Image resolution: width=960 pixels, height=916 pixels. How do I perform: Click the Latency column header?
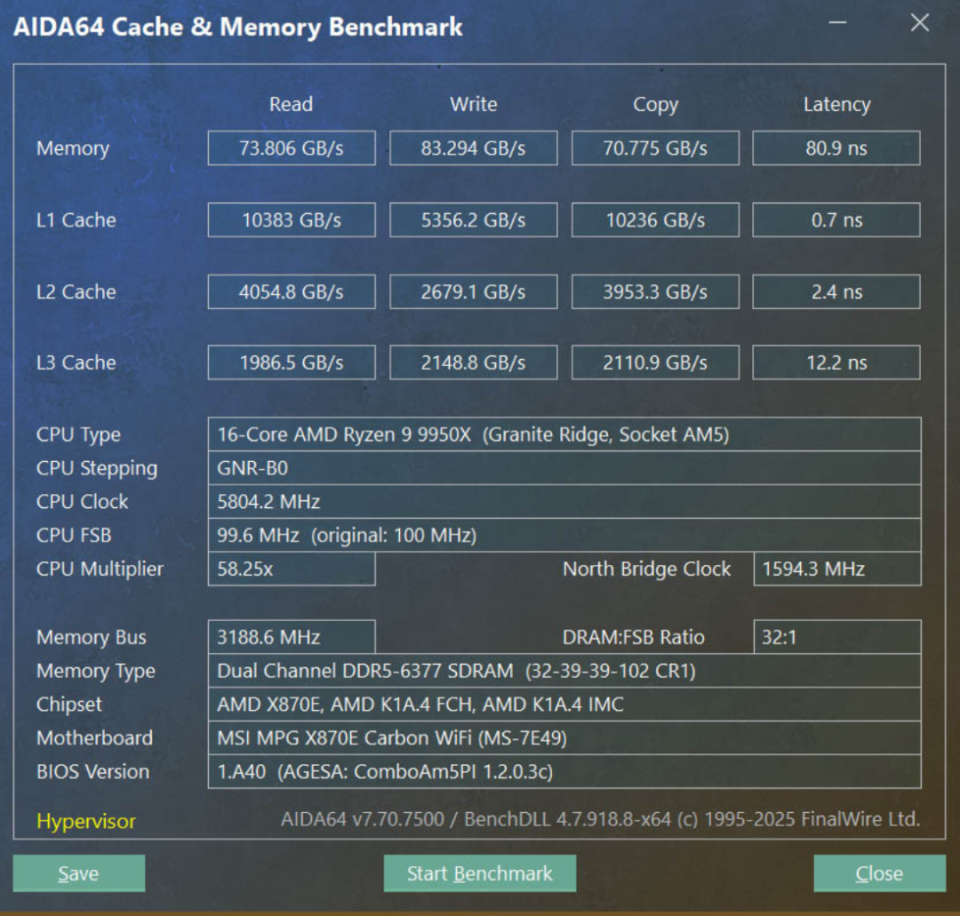tap(837, 105)
